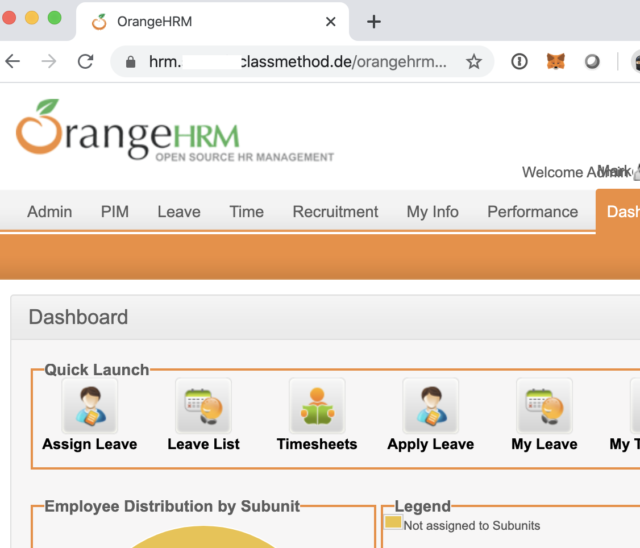Viewport: 640px width, 548px height.
Task: Click the Assign Leave quick launch icon
Action: pos(90,406)
